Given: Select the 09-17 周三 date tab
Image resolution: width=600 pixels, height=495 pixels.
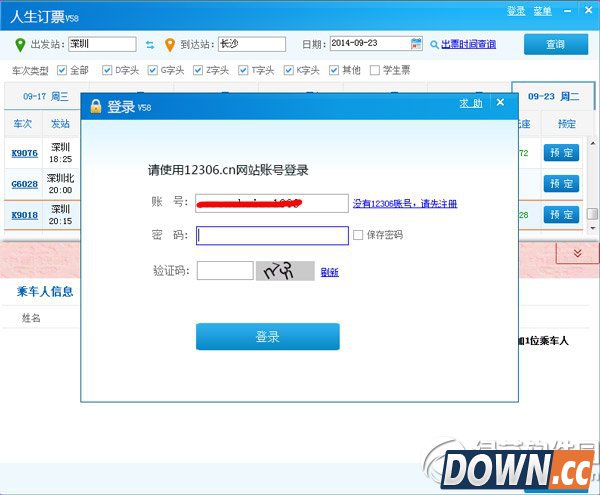Looking at the screenshot, I should point(46,96).
